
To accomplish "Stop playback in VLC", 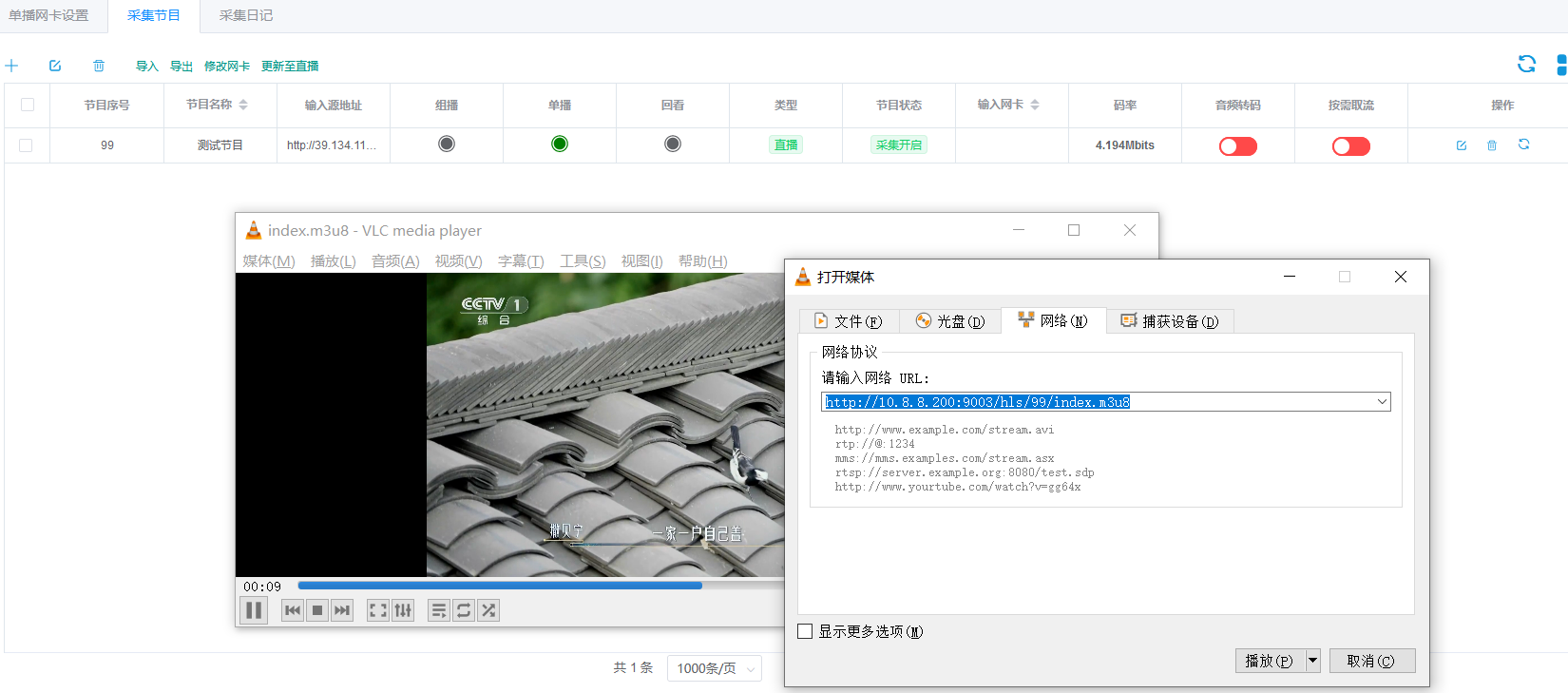I will [x=317, y=610].
